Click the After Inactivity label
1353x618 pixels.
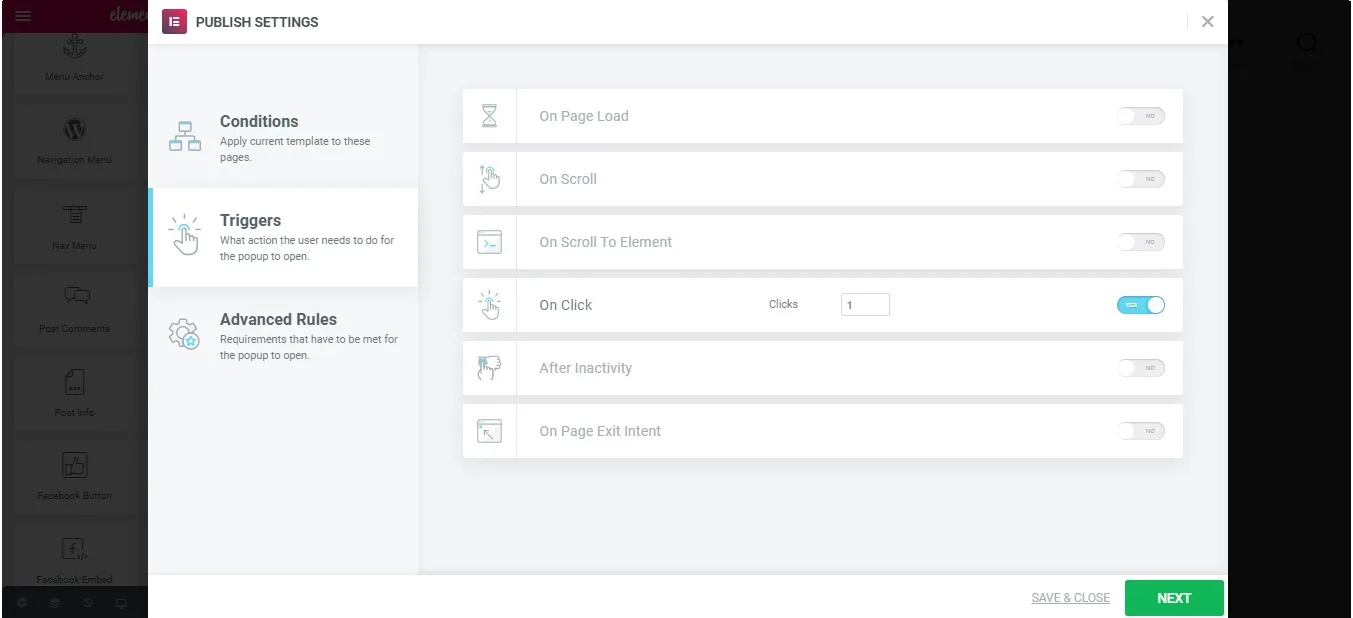pyautogui.click(x=586, y=368)
